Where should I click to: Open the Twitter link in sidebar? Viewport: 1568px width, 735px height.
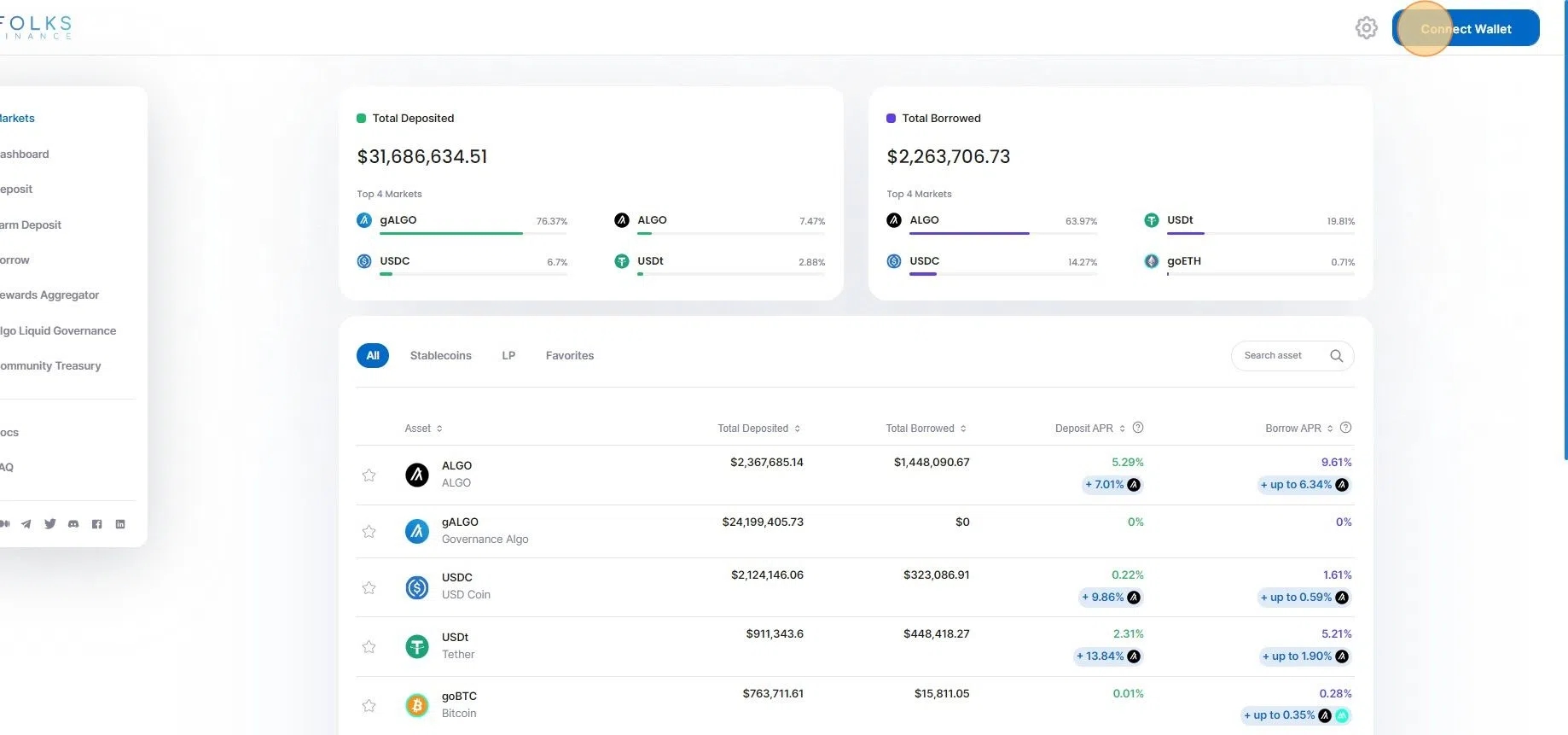(49, 524)
